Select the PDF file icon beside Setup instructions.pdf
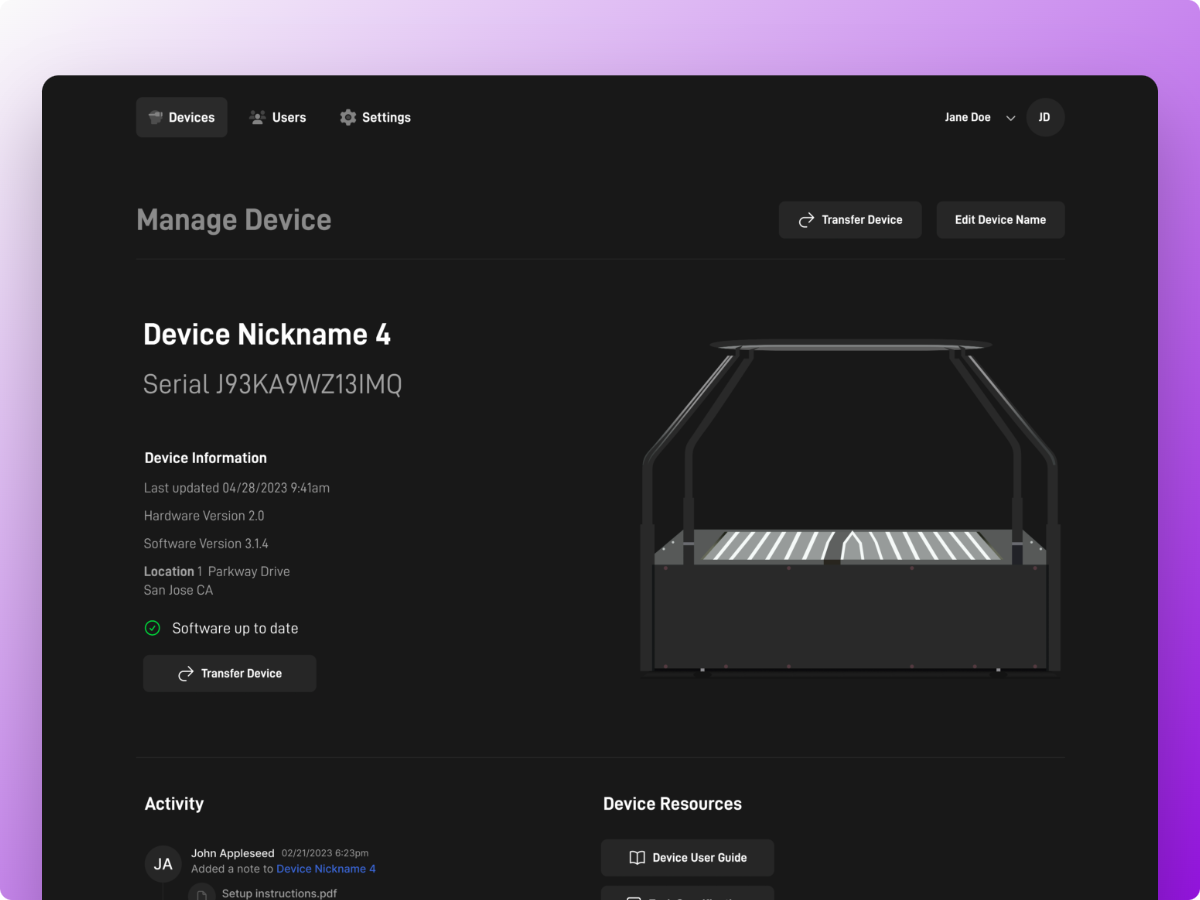 pos(202,892)
